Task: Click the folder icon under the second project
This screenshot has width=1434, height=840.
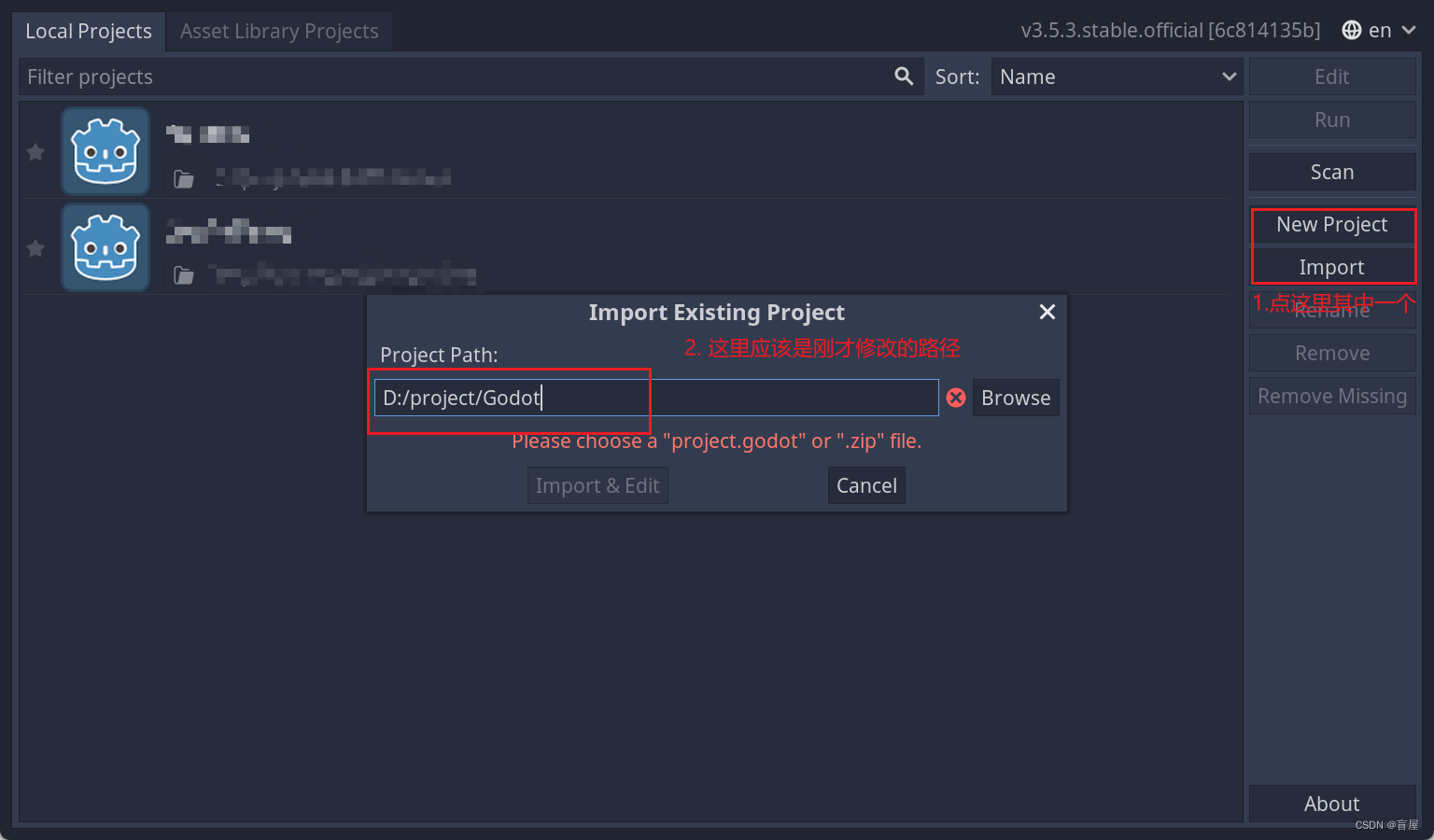Action: (x=183, y=275)
